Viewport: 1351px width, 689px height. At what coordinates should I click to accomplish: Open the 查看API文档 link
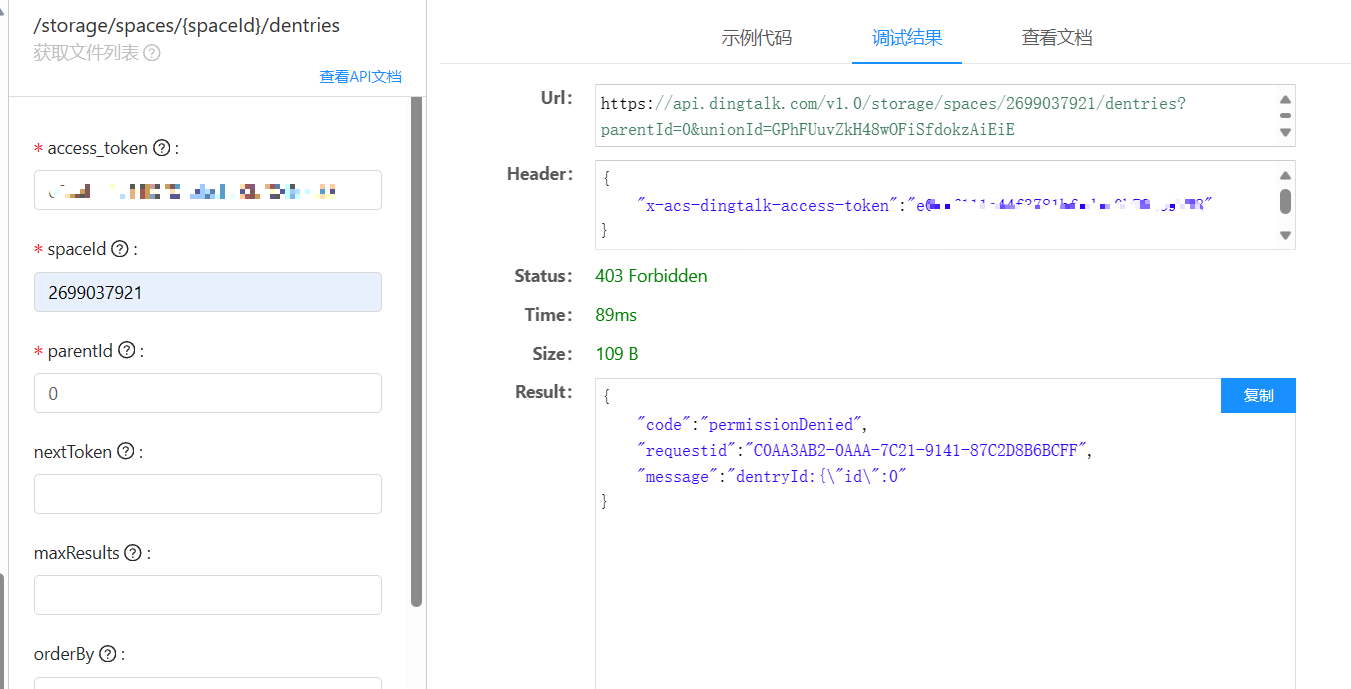coord(360,76)
